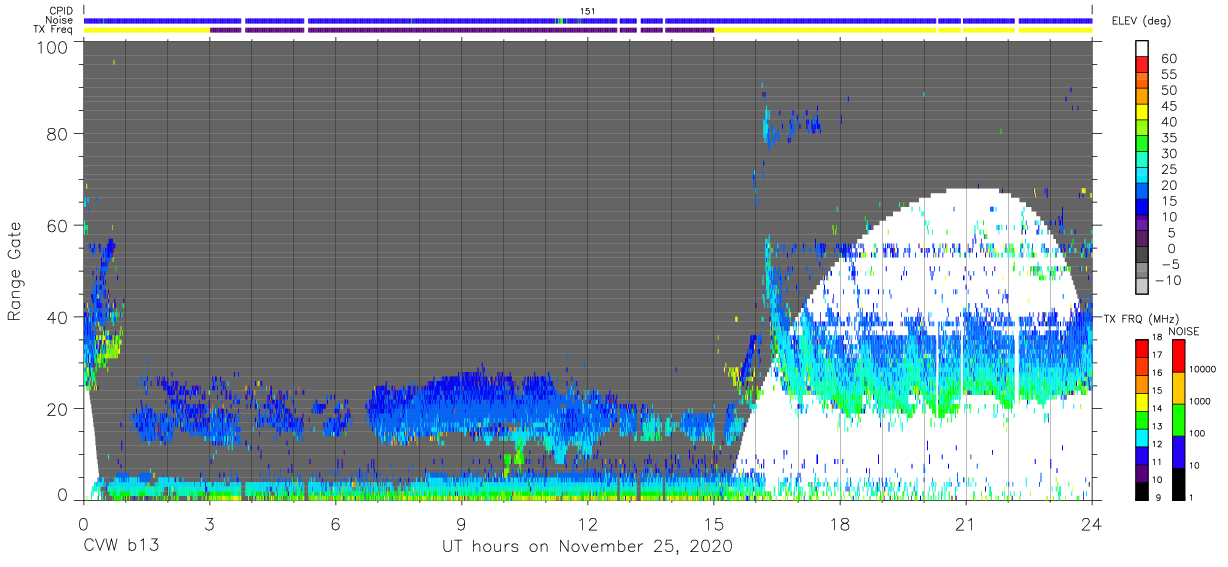The height and width of the screenshot is (567, 1228).
Task: Click the NOISE legend label
Action: tap(1181, 331)
